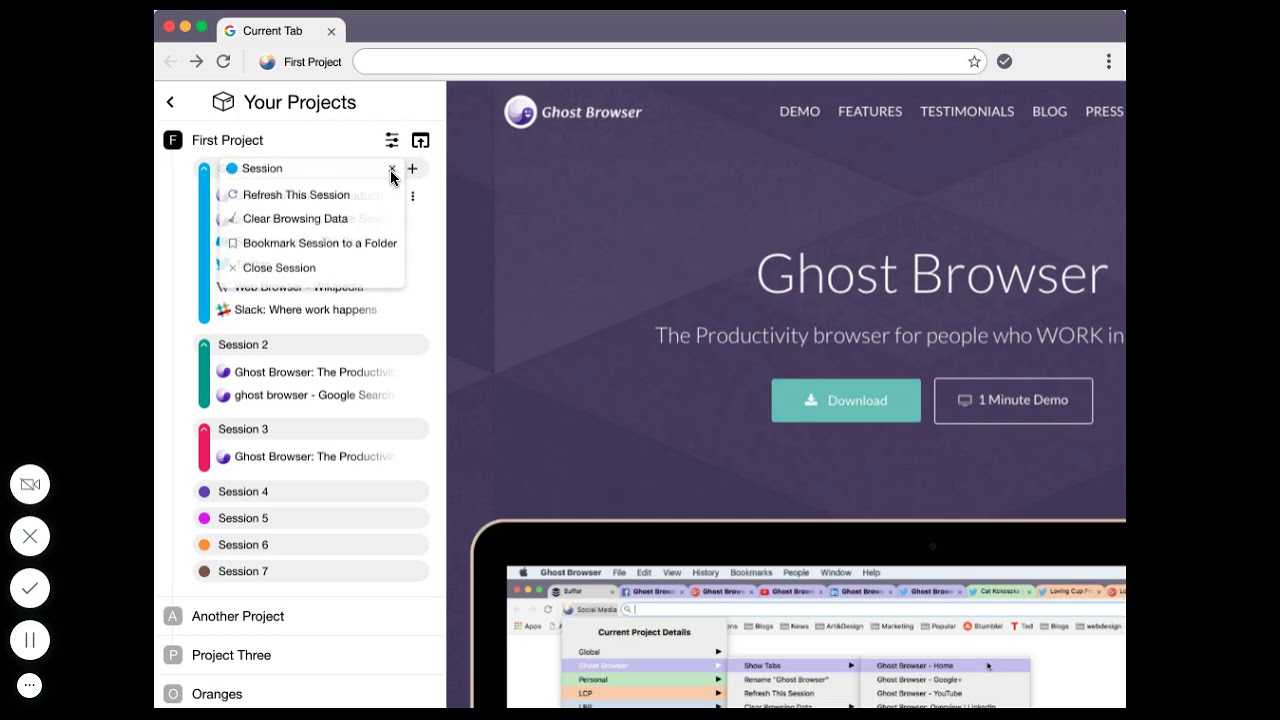Add new session with plus icon

click(412, 169)
